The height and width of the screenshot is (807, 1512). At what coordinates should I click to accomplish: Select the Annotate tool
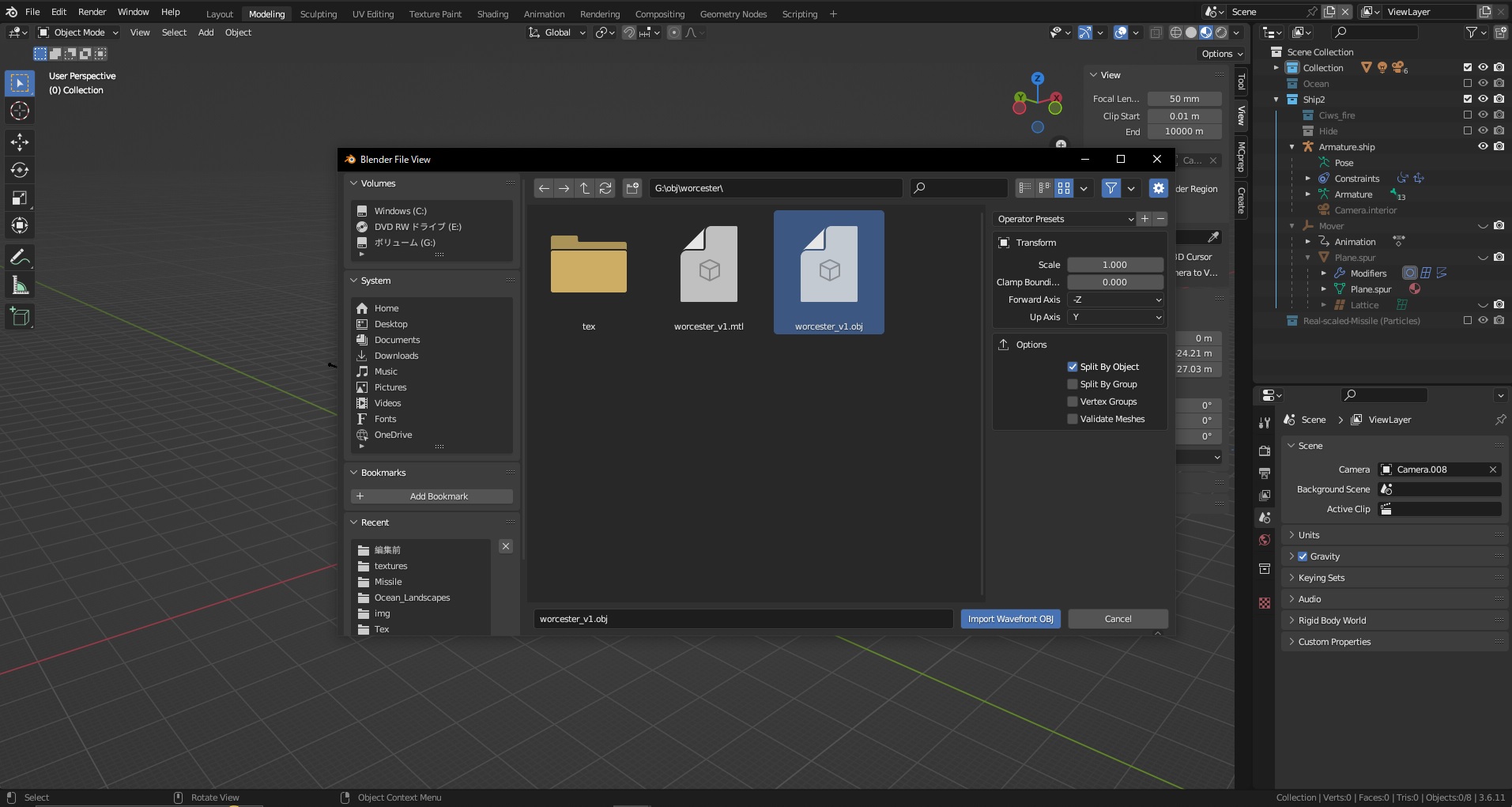point(20,257)
